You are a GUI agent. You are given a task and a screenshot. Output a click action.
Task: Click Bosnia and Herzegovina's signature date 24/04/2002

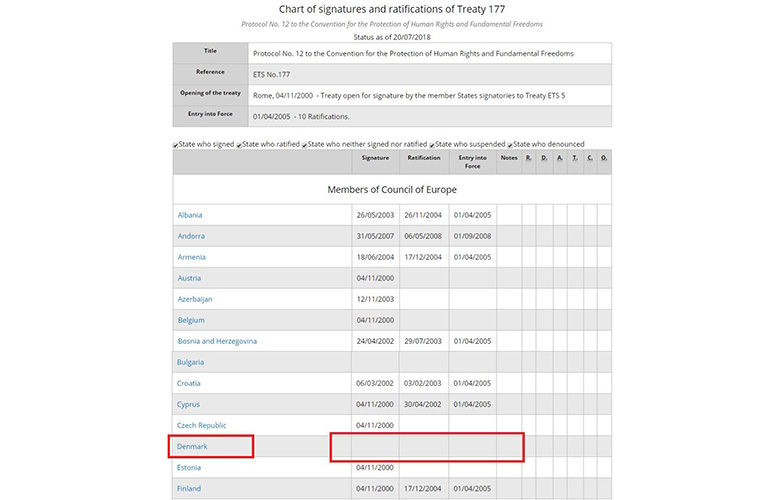[x=375, y=341]
